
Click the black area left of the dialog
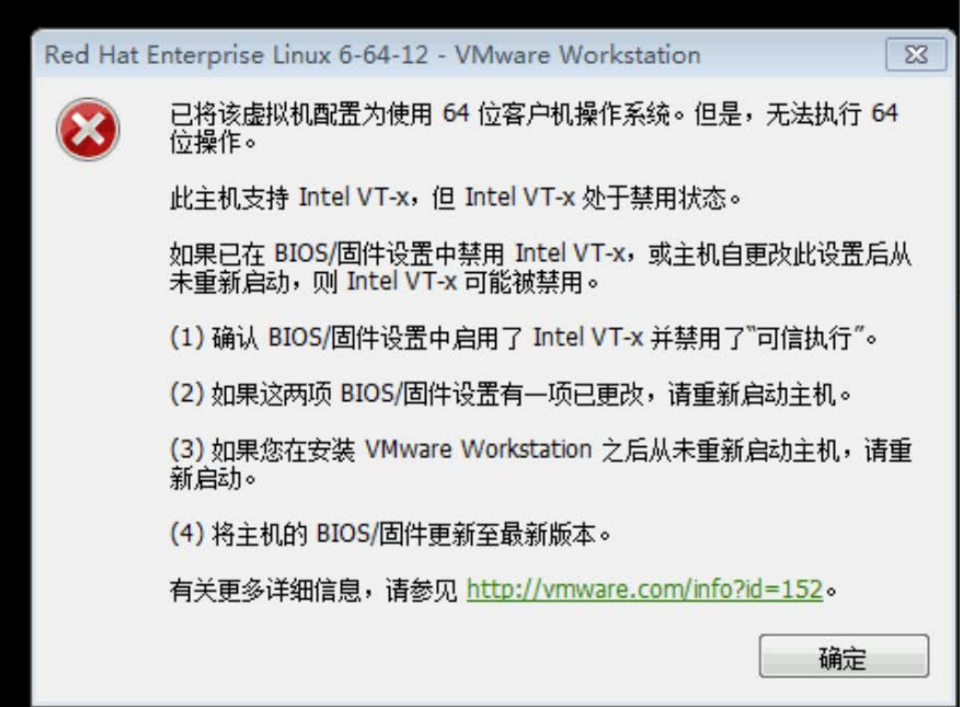15,367
